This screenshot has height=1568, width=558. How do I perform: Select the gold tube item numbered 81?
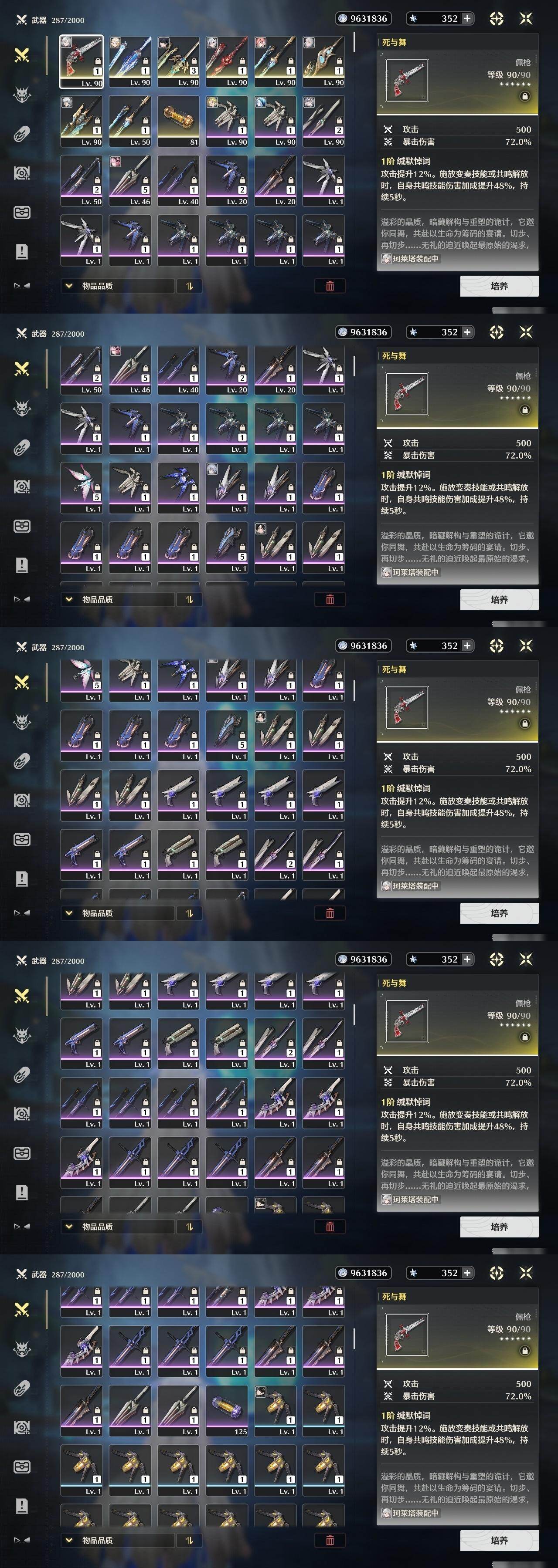coord(178,121)
